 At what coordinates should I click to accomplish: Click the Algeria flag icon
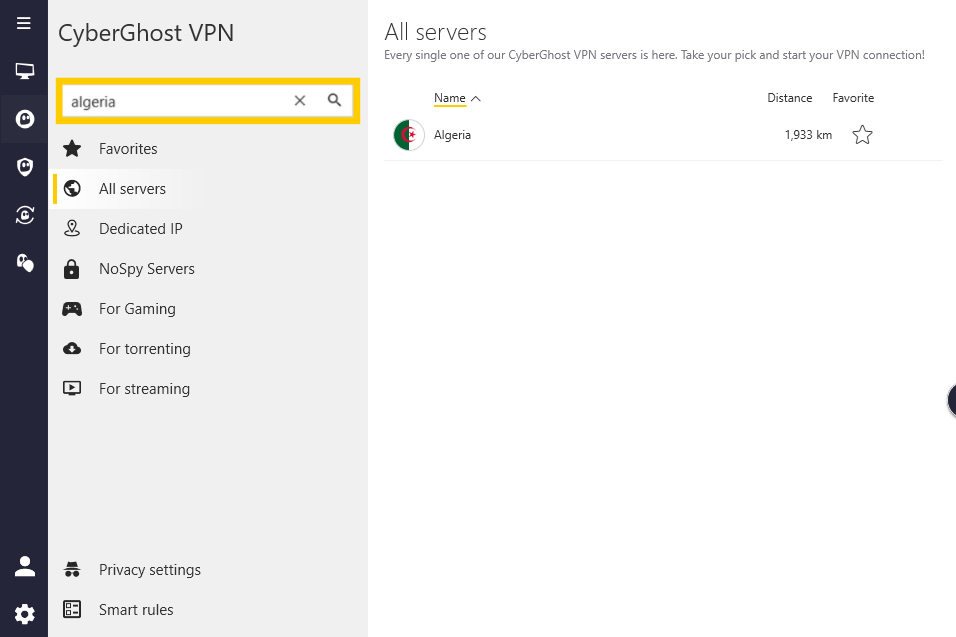(x=409, y=135)
